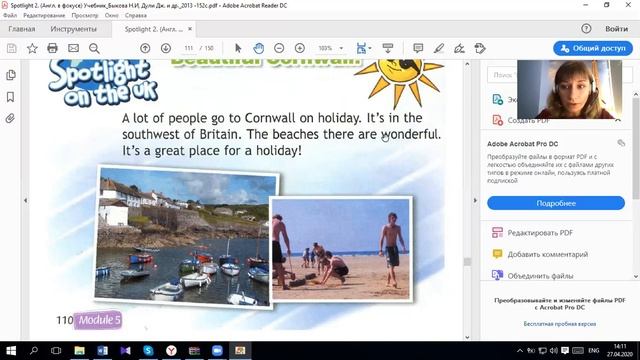Collapse right tools pane arrow
The width and height of the screenshot is (640, 360).
475,200
